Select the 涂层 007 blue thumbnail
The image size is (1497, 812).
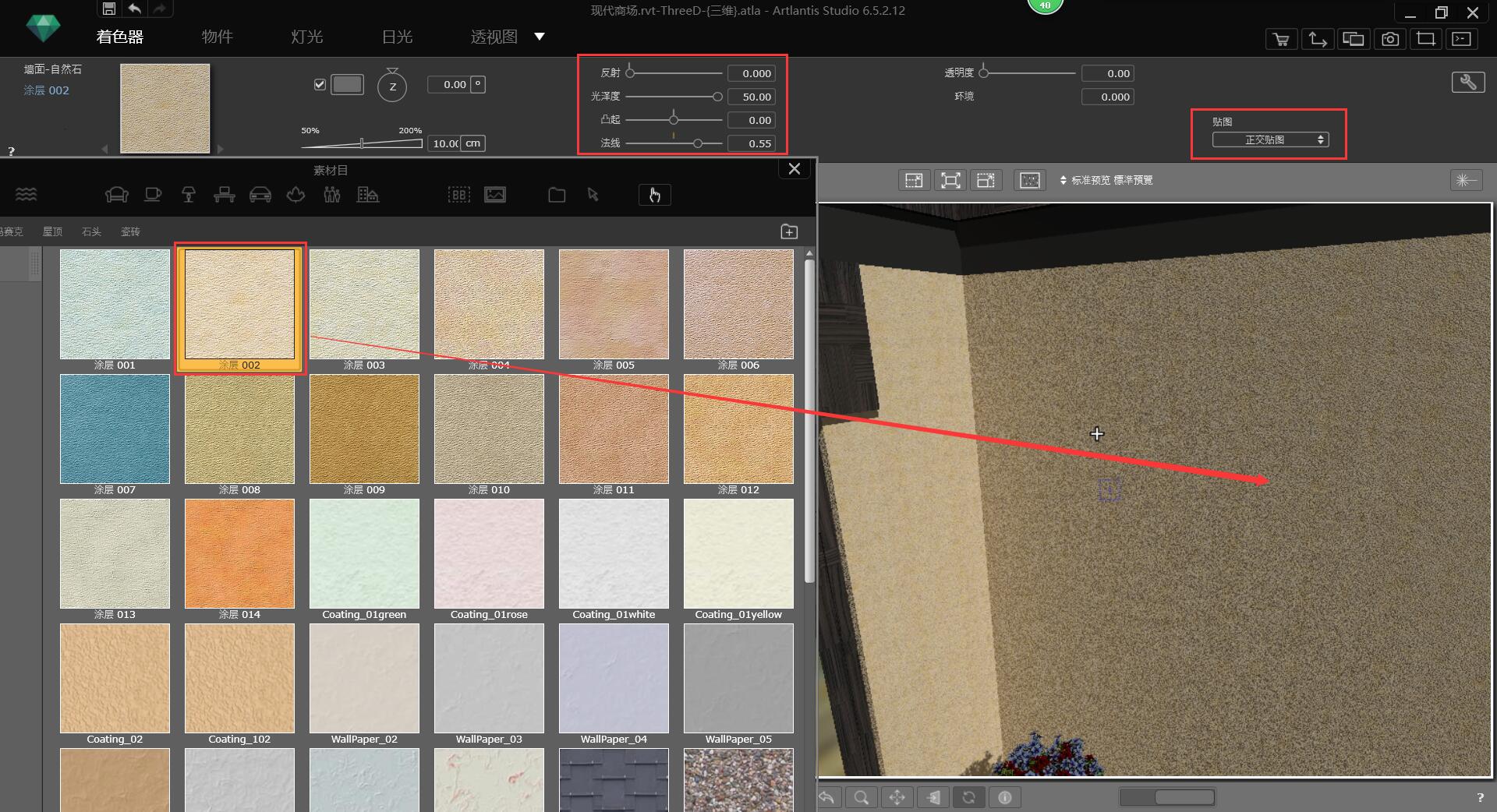115,429
